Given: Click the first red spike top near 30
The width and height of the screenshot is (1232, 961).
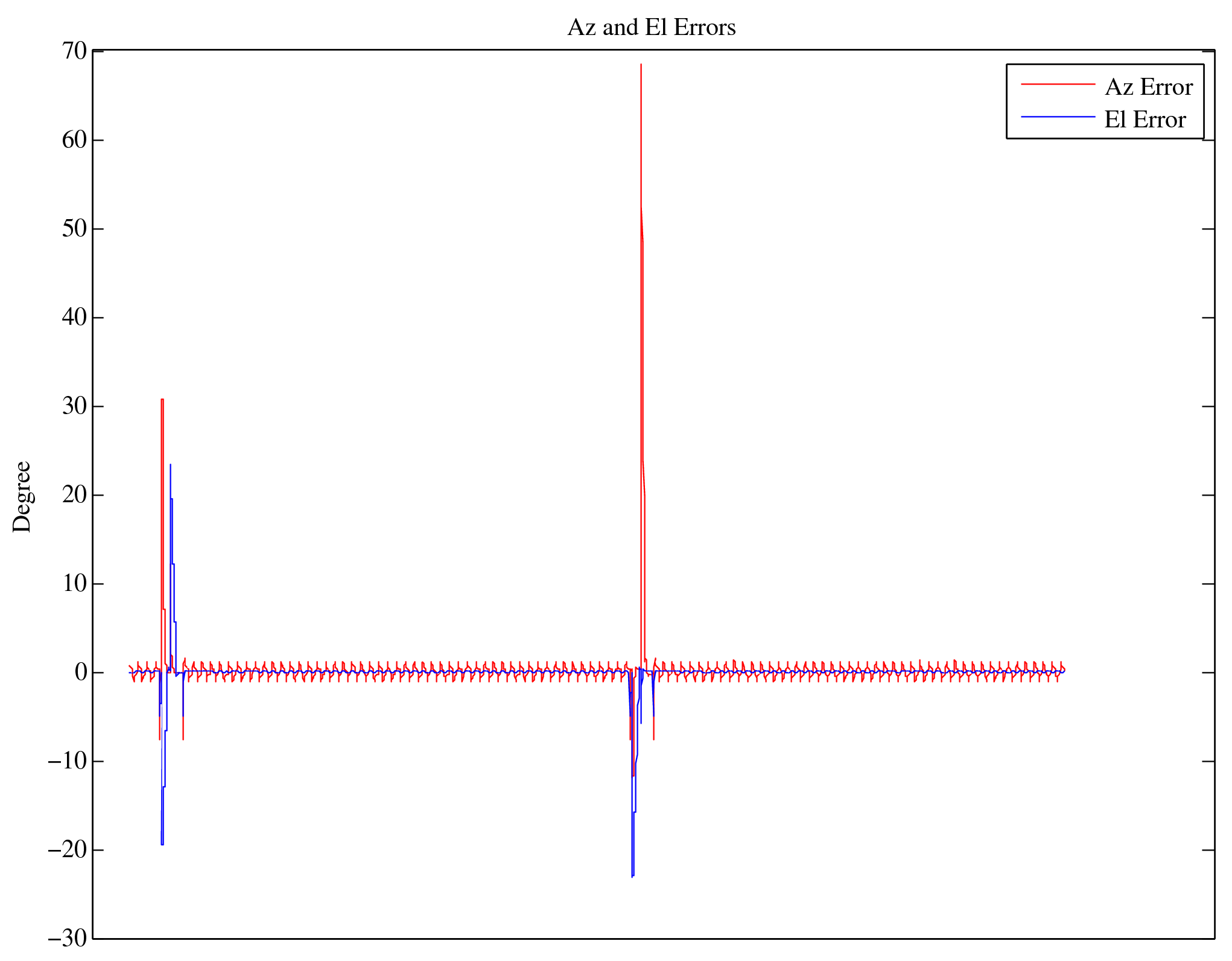Looking at the screenshot, I should 162,400.
